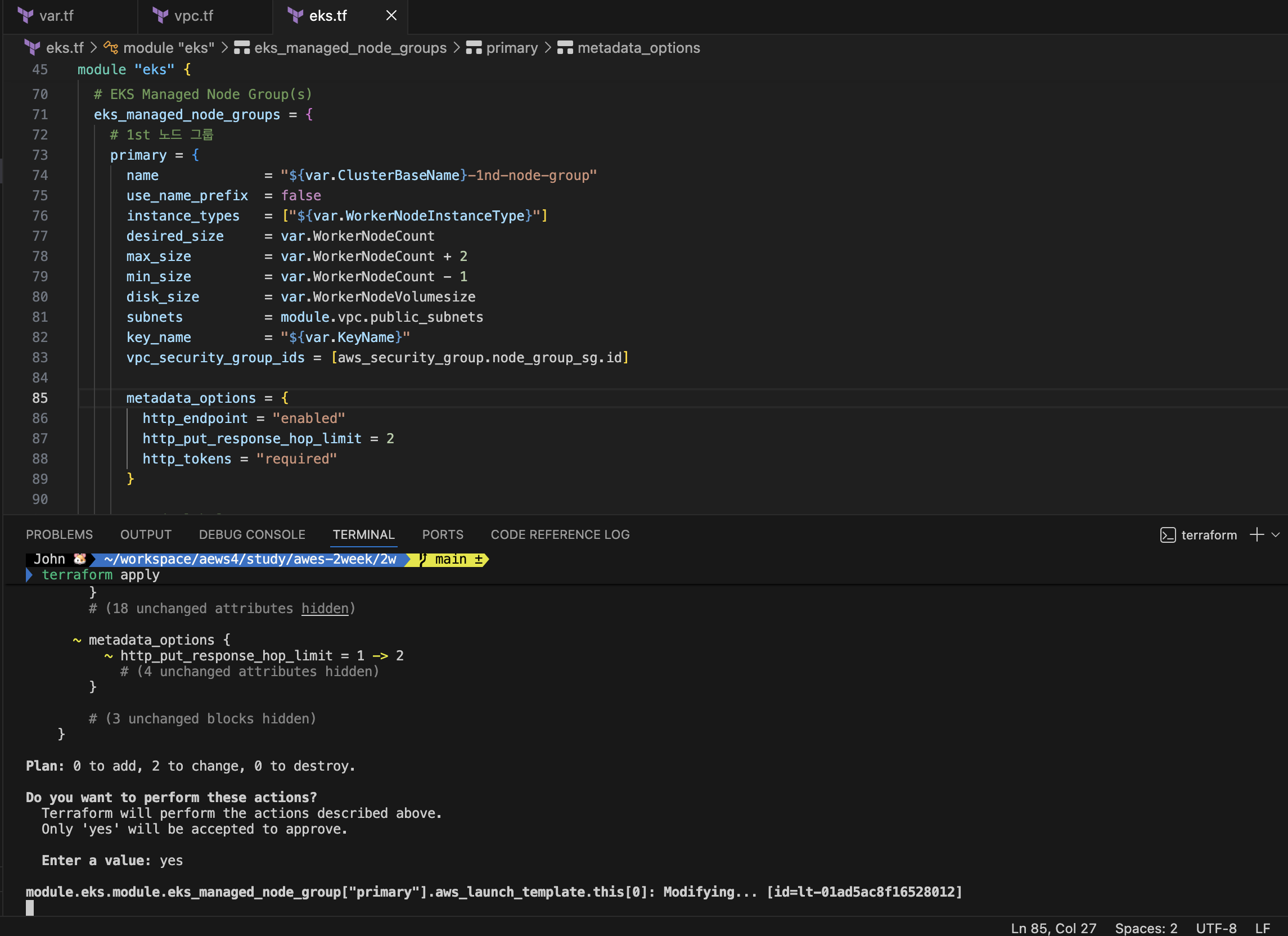Click the Plan summary line in terminal
This screenshot has height=936, width=1288.
(x=190, y=766)
